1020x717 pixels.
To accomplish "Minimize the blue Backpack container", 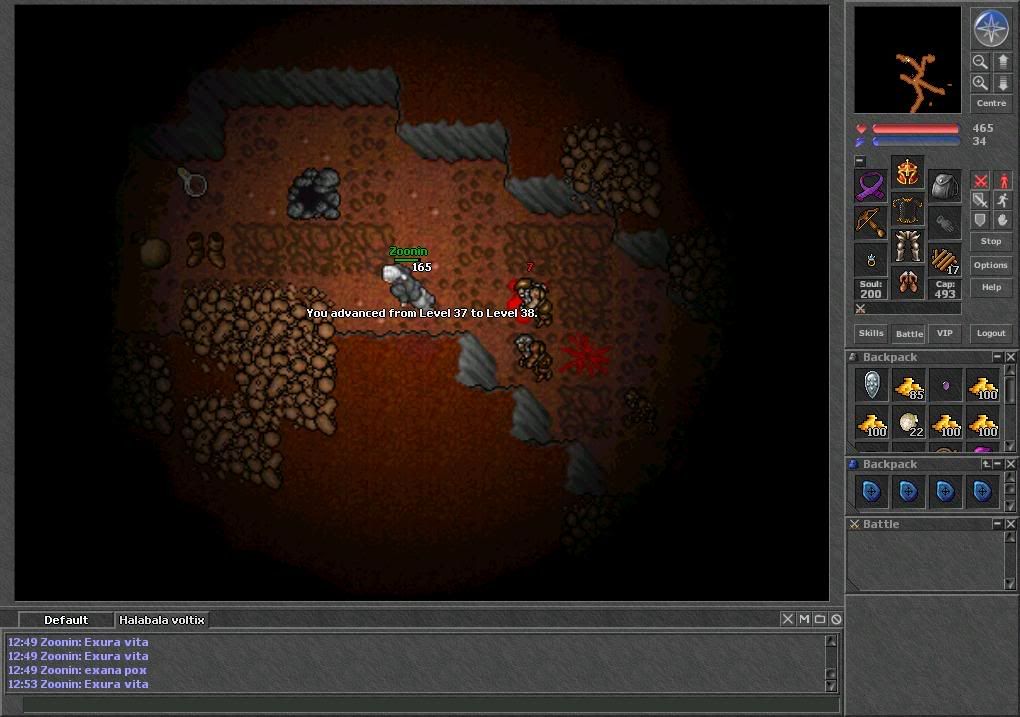I will pos(997,464).
